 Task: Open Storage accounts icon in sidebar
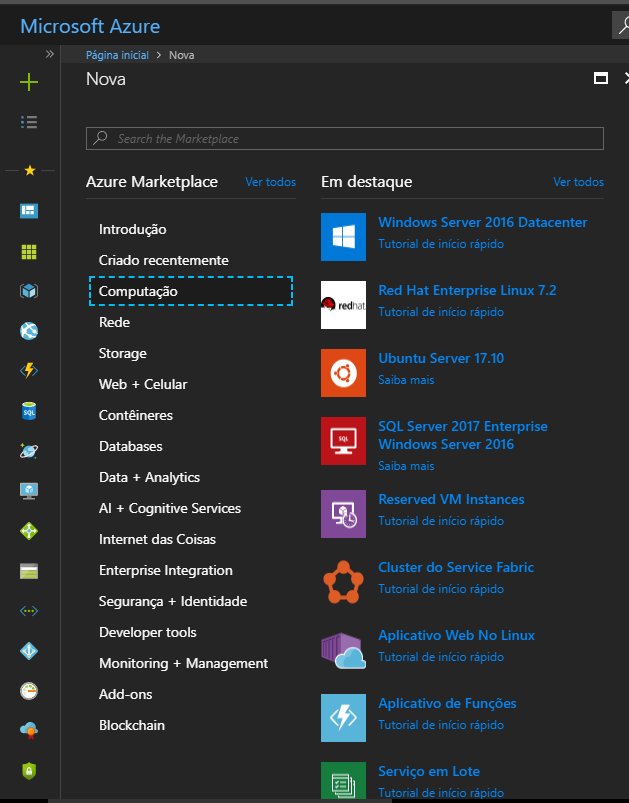[x=29, y=571]
